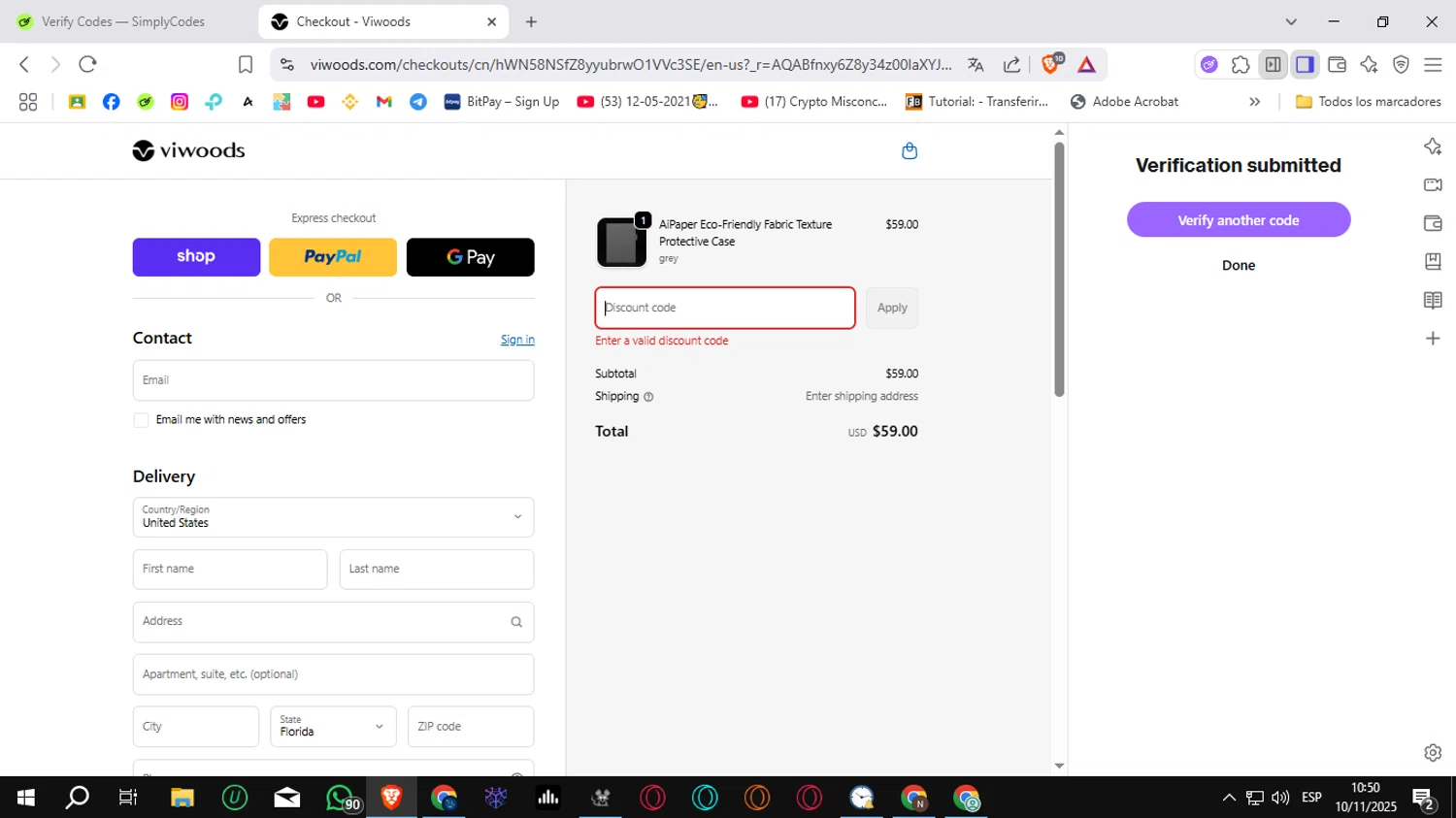Viewport: 1456px width, 818px height.
Task: Focus the Email input field
Action: click(x=333, y=380)
